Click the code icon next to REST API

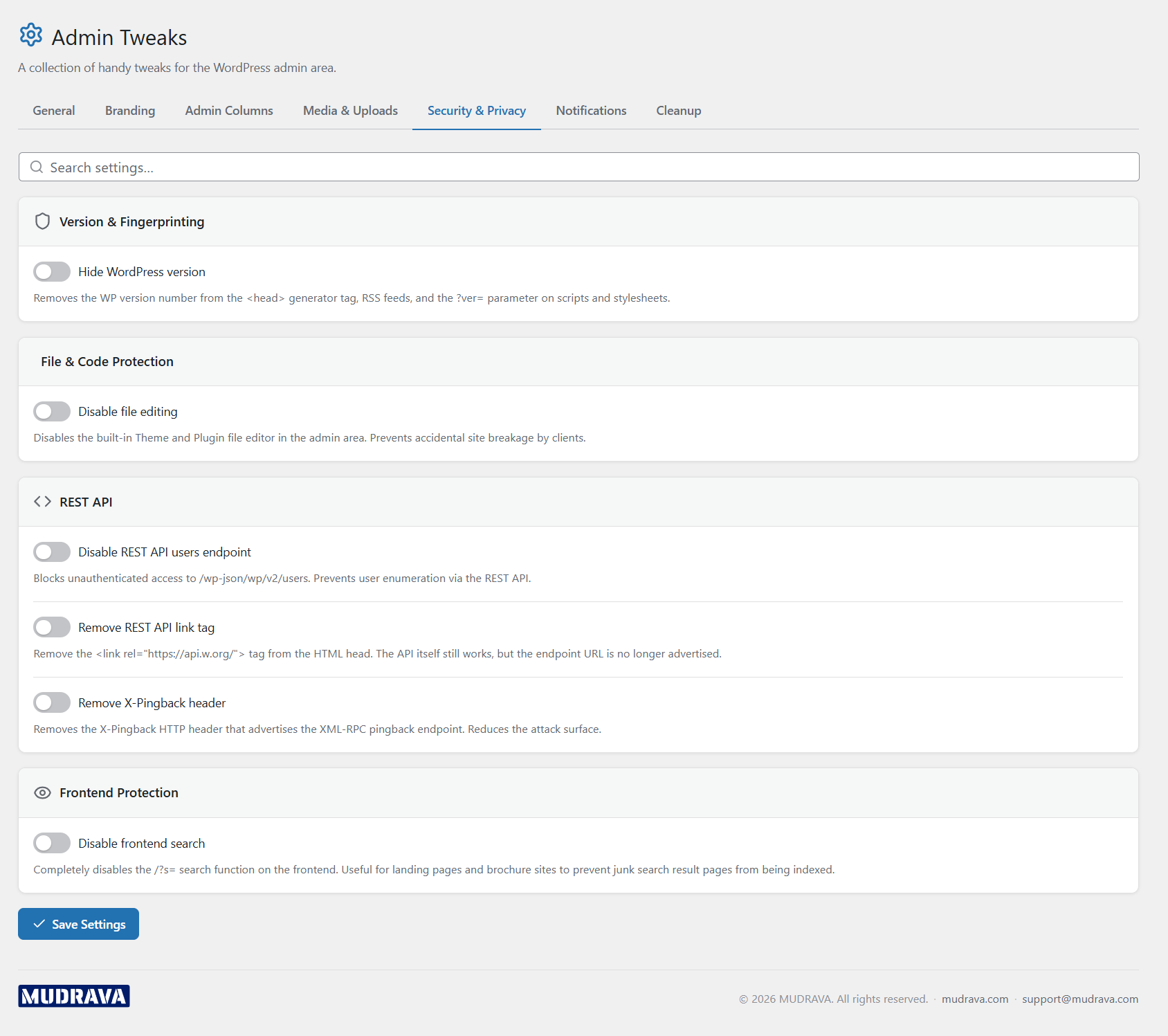click(x=42, y=502)
